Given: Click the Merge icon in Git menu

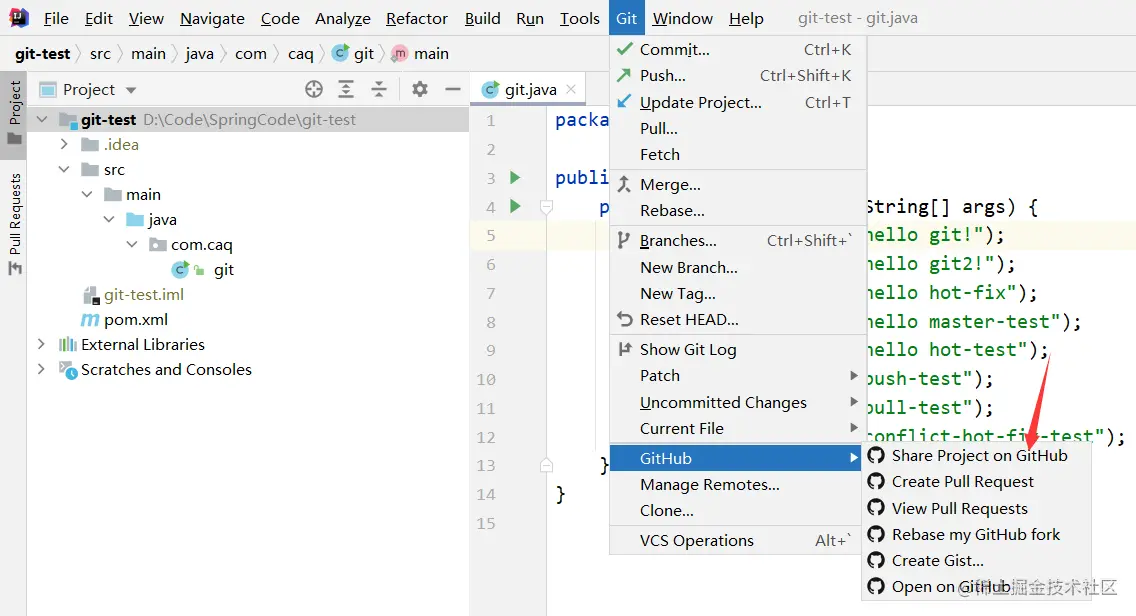Looking at the screenshot, I should pyautogui.click(x=624, y=184).
